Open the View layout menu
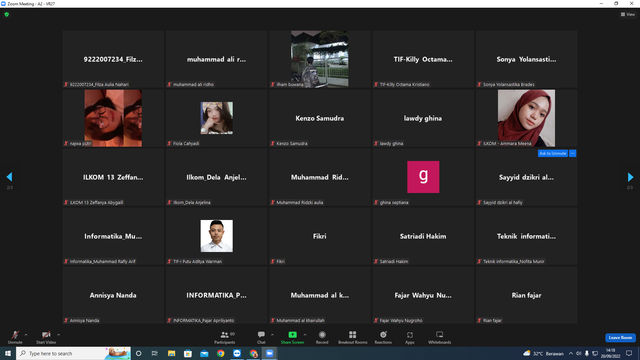The width and height of the screenshot is (640, 360). tap(628, 14)
